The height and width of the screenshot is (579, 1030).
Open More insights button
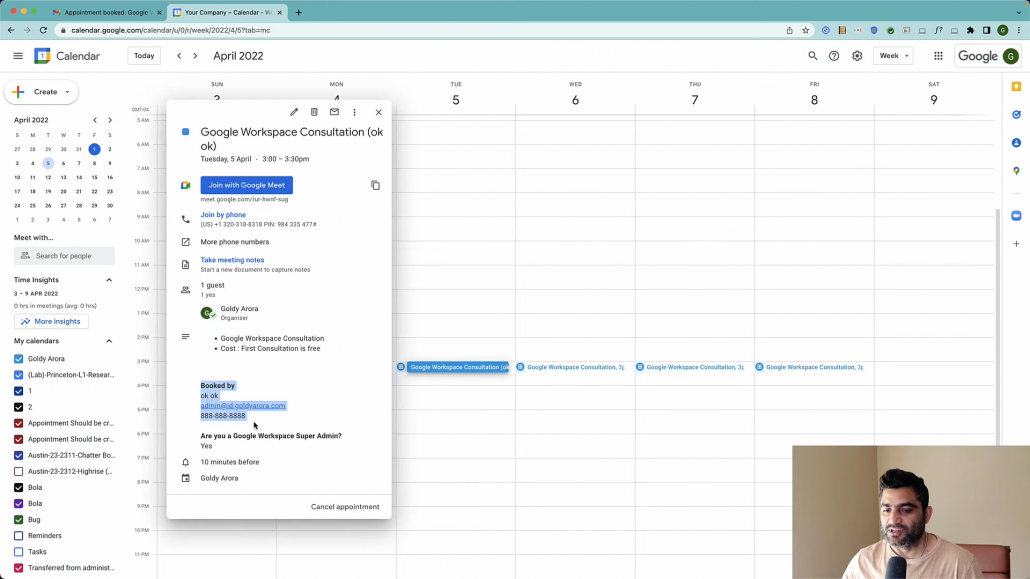coord(51,321)
